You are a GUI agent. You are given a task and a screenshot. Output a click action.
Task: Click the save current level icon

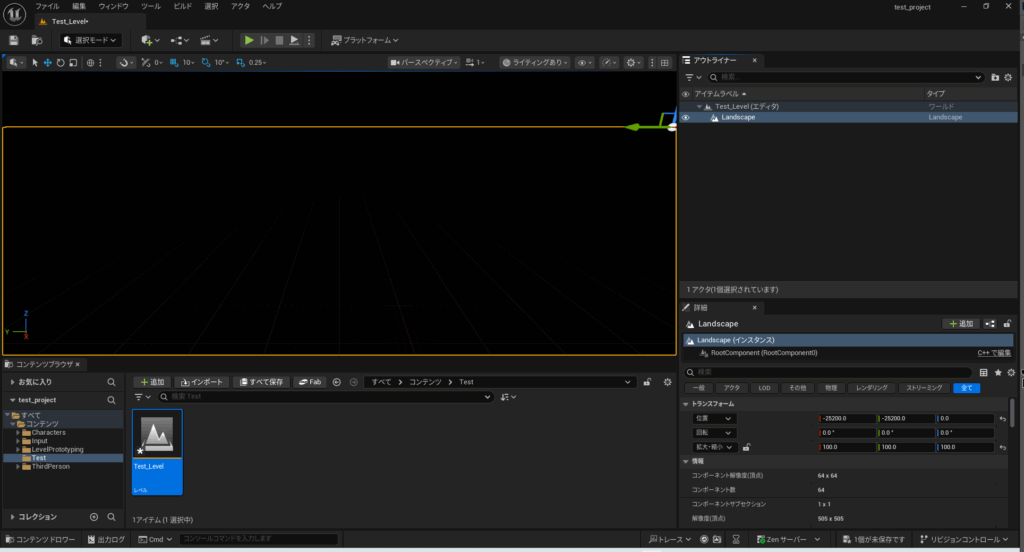tap(14, 41)
